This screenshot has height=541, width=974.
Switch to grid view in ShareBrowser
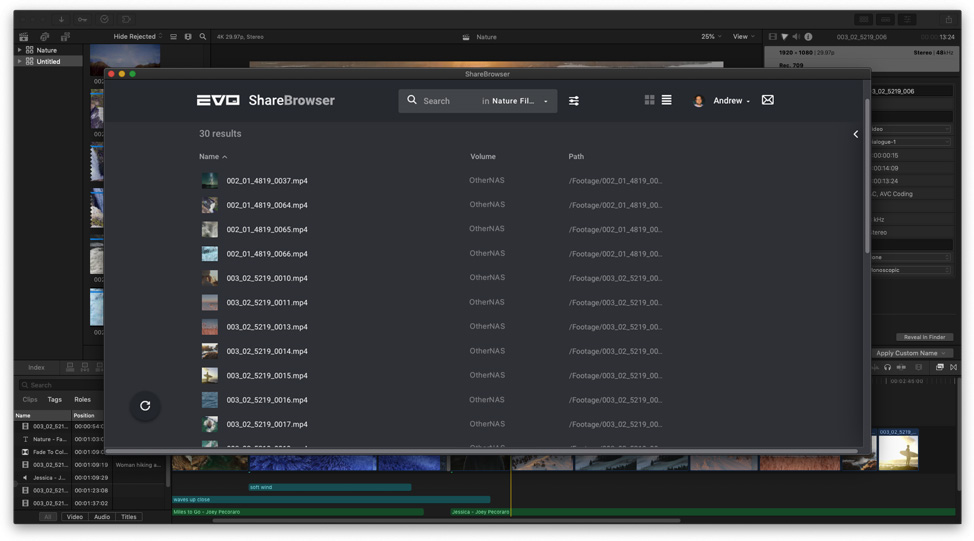[649, 100]
